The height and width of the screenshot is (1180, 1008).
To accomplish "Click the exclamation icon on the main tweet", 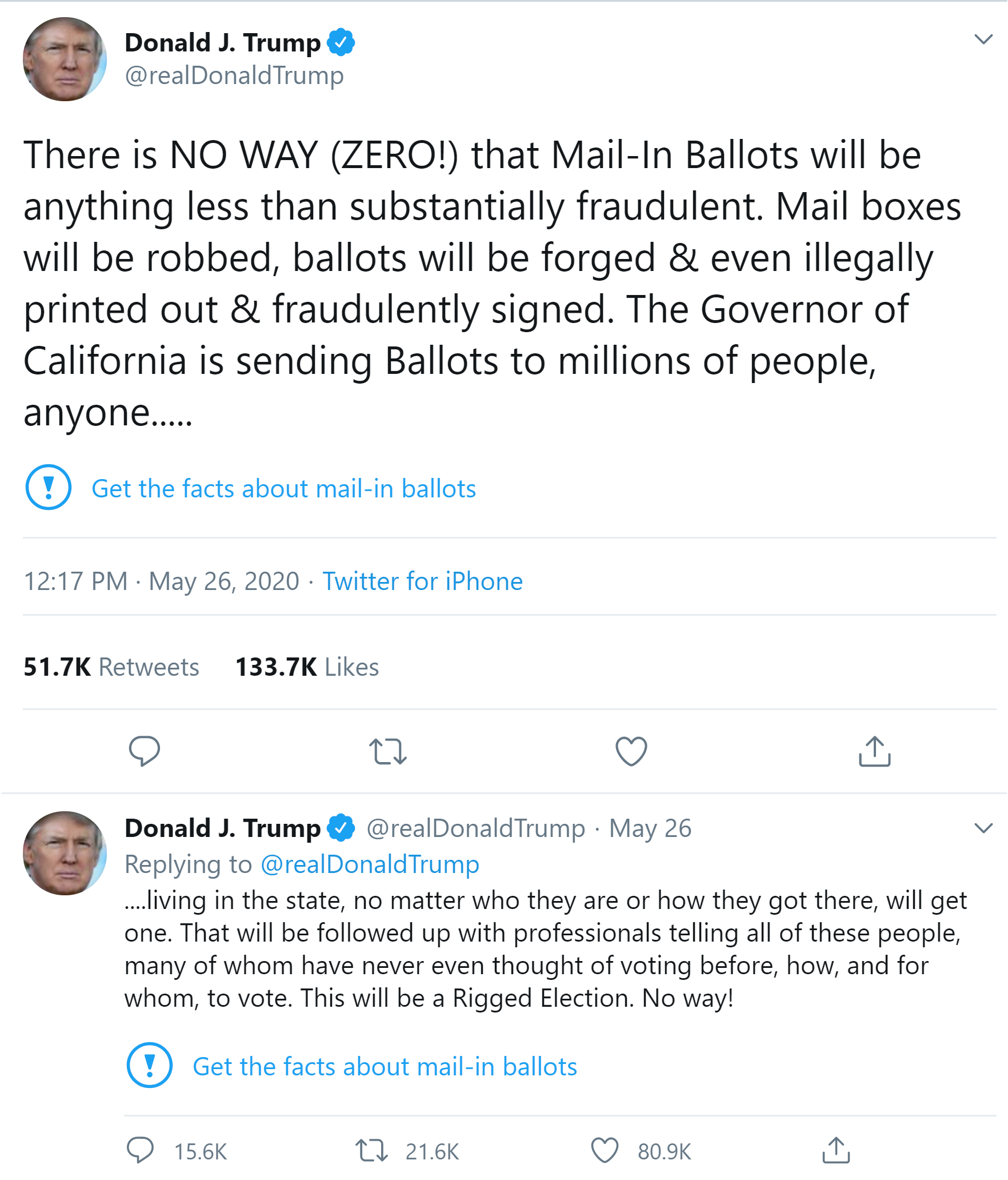I will (49, 487).
